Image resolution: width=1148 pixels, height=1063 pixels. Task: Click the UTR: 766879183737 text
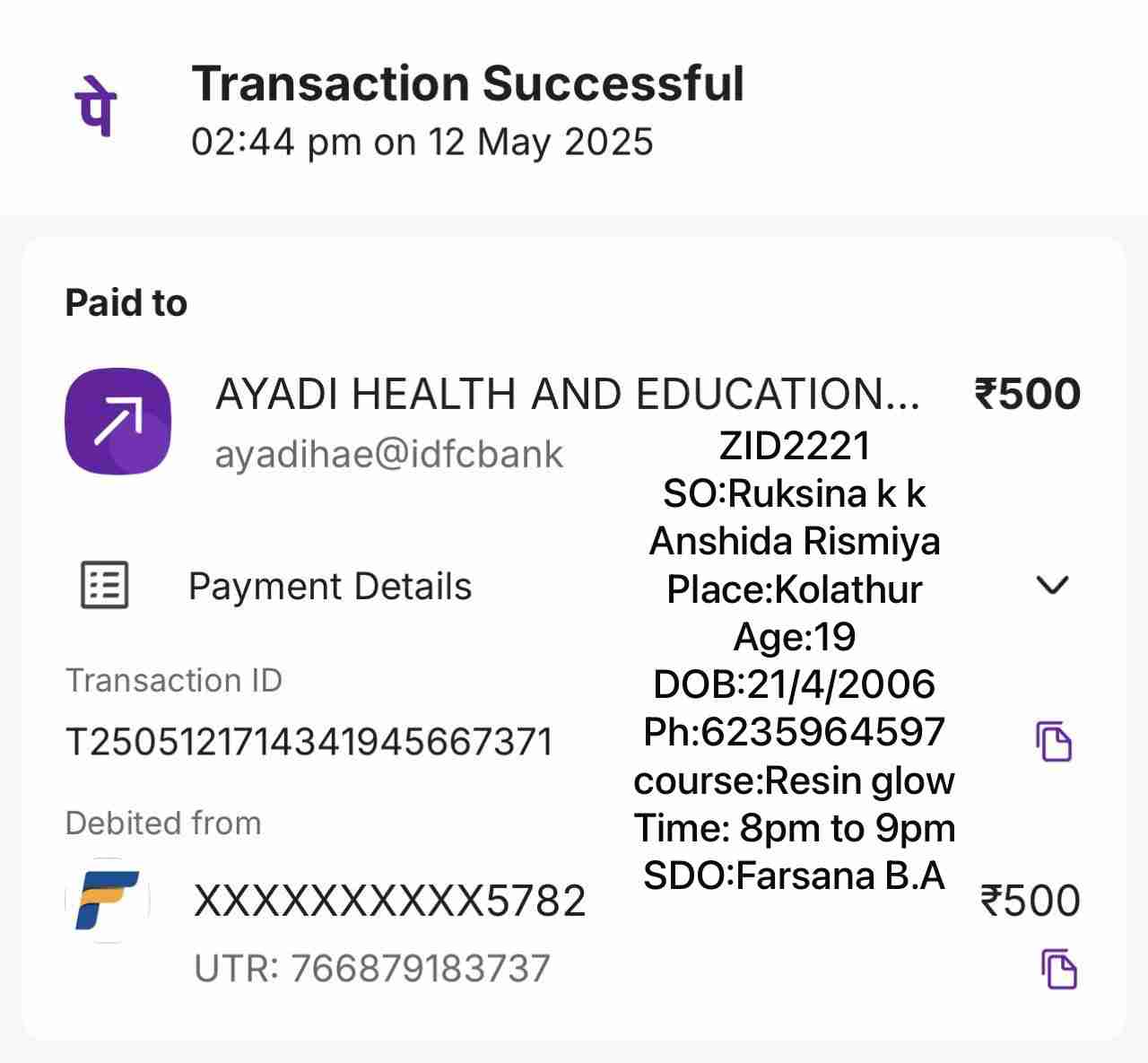(371, 969)
